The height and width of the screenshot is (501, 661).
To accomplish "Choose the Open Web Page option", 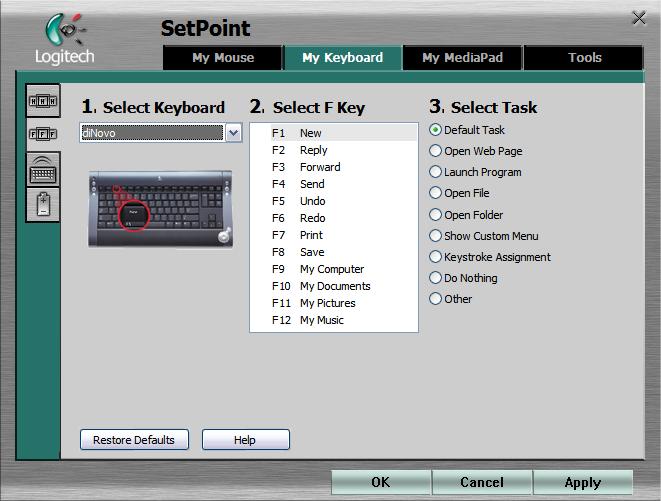I will (435, 151).
